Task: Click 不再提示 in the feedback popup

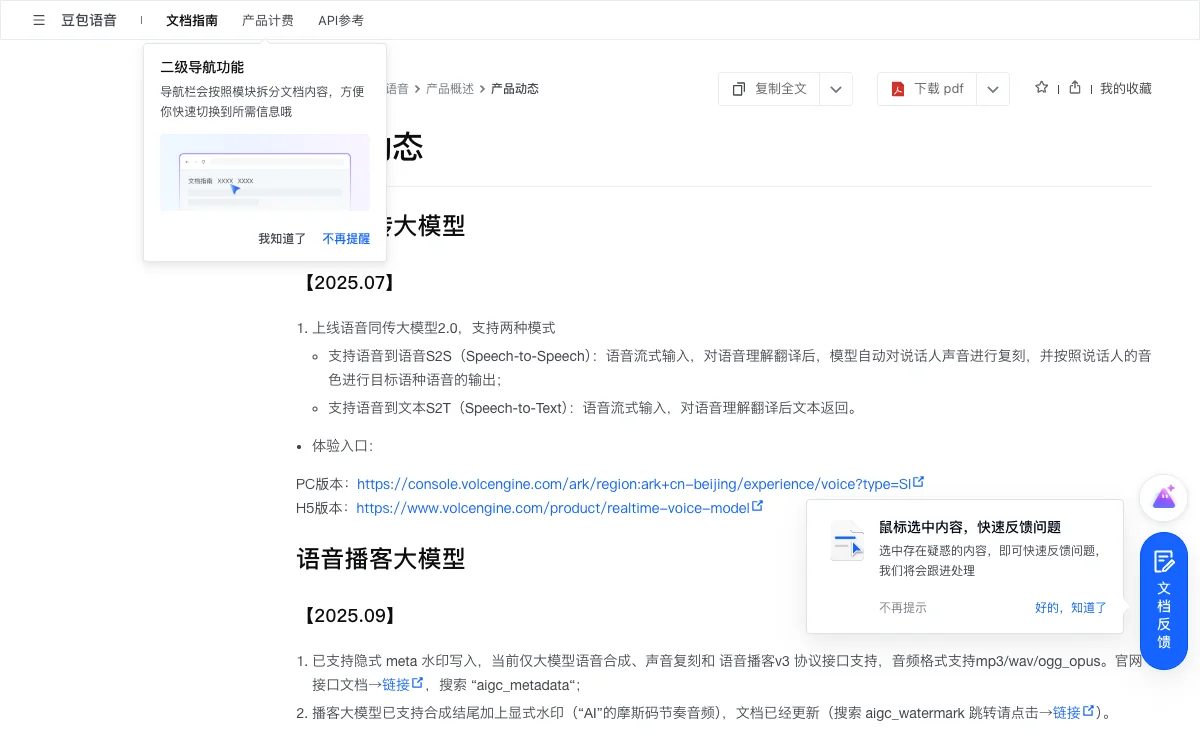Action: click(x=903, y=608)
